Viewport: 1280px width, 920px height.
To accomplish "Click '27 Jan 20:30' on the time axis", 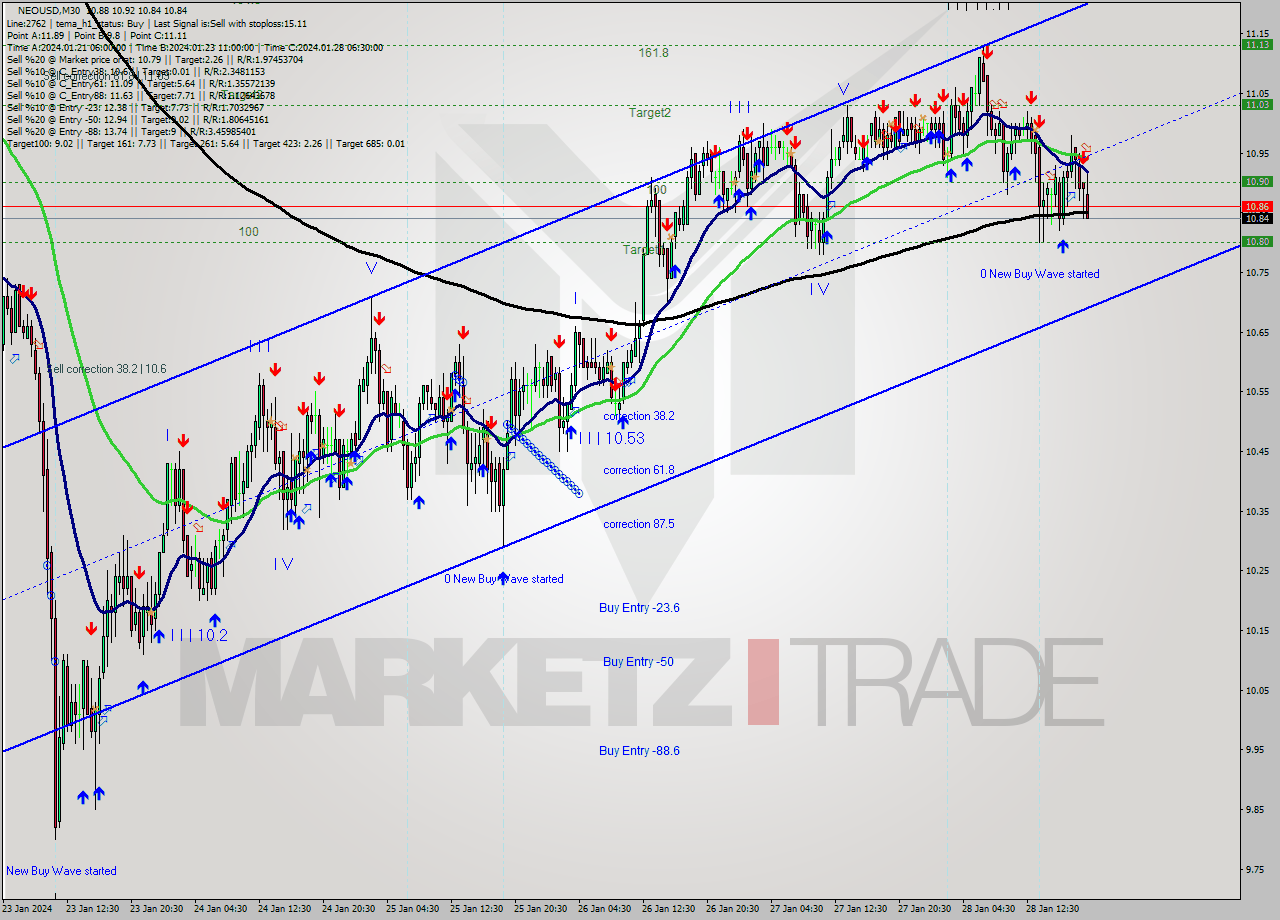I will point(924,909).
